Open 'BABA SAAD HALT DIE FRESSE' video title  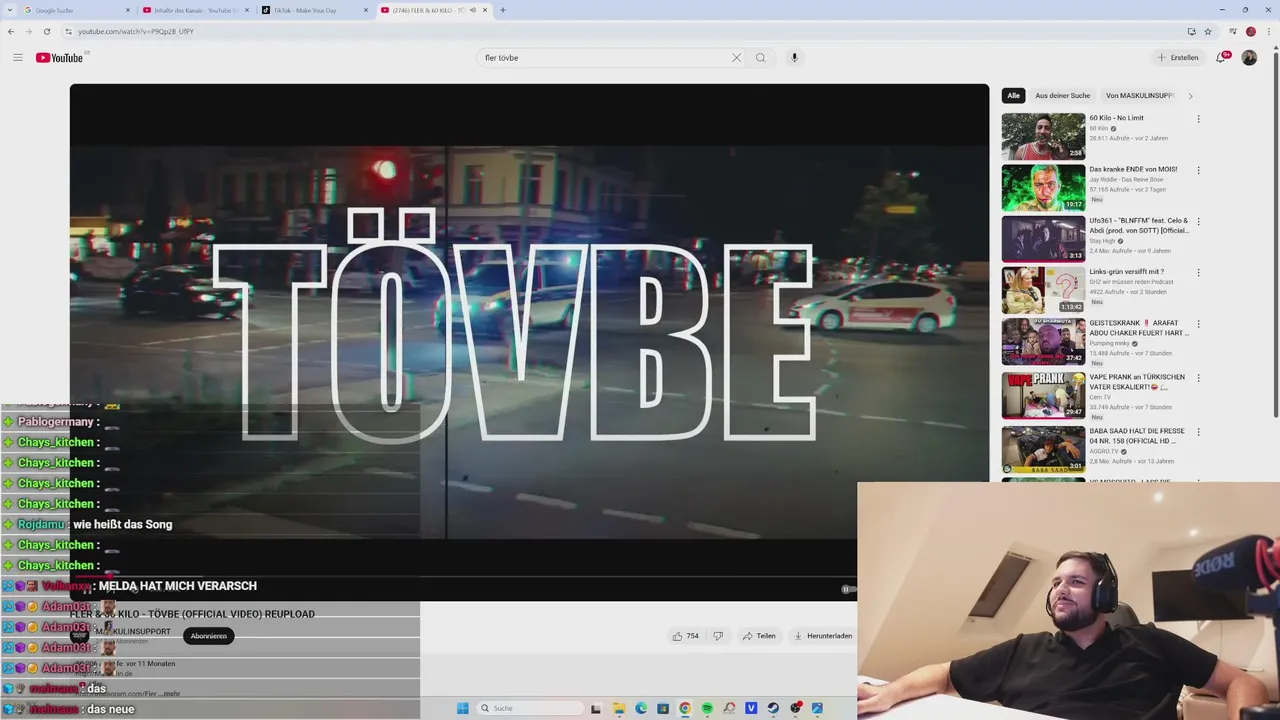[1137, 436]
